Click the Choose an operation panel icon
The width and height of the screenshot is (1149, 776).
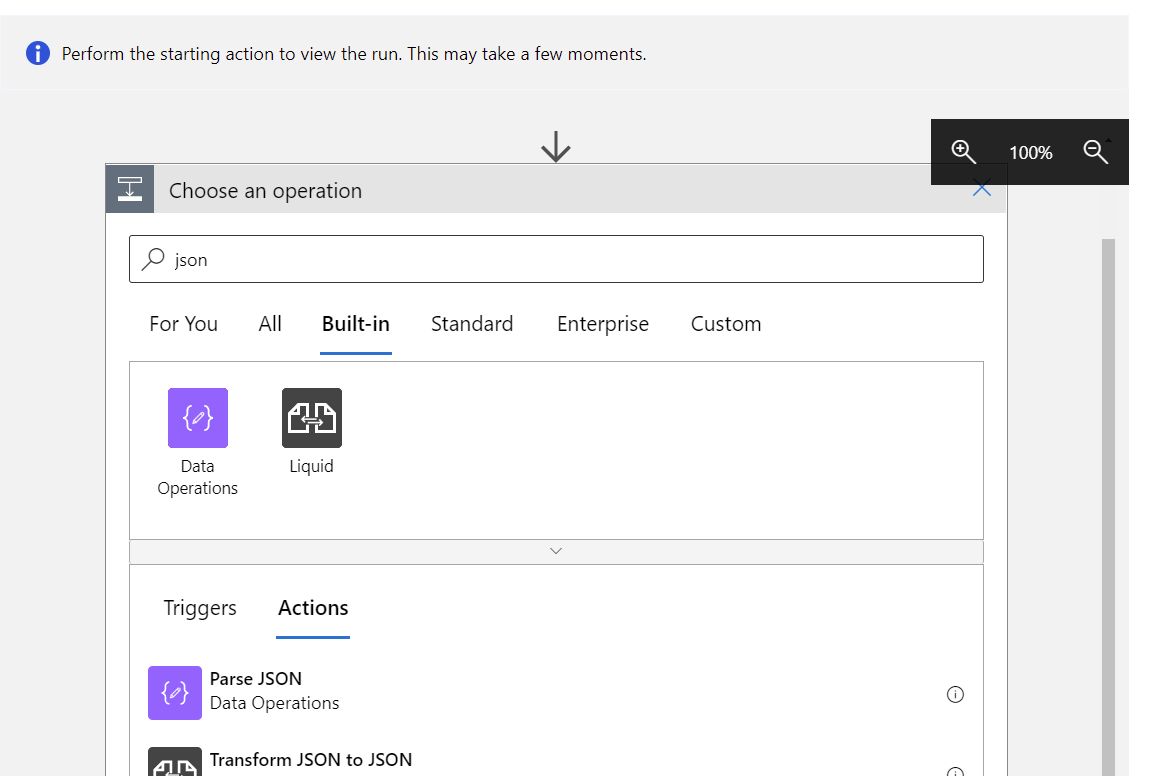click(x=129, y=189)
